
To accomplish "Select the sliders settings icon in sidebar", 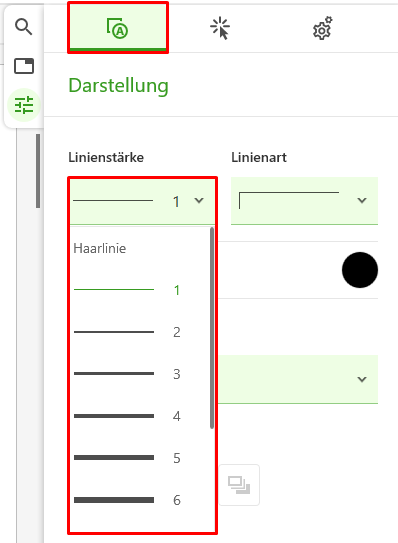I will 24,105.
